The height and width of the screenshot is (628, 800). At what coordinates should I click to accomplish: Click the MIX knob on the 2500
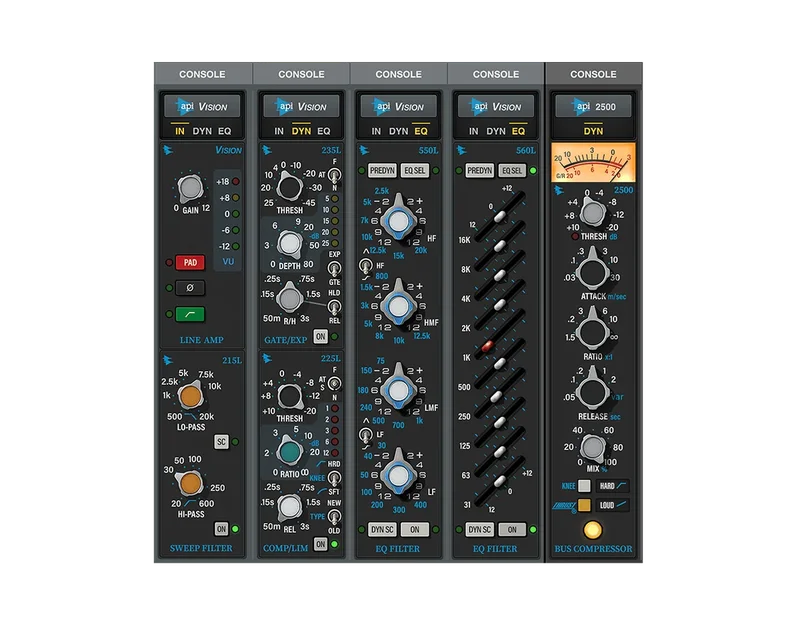[593, 447]
